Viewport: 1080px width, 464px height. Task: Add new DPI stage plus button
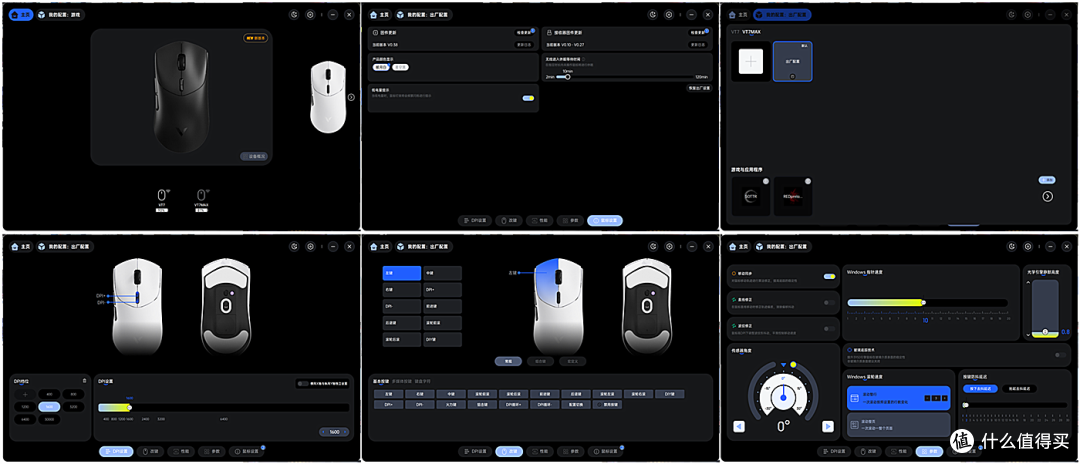click(25, 394)
